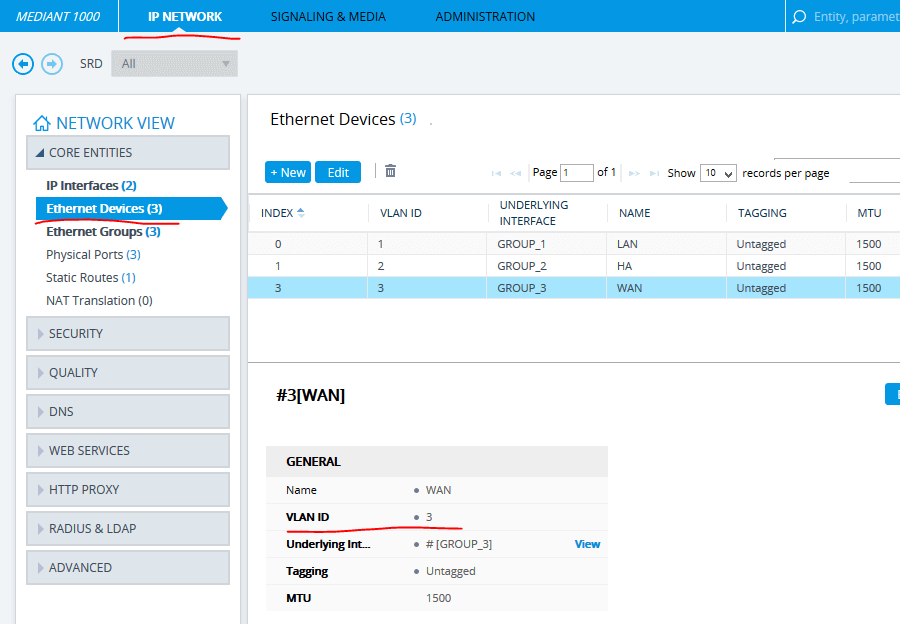Click the VLAN ID column header
Viewport: 900px width, 624px height.
point(401,213)
